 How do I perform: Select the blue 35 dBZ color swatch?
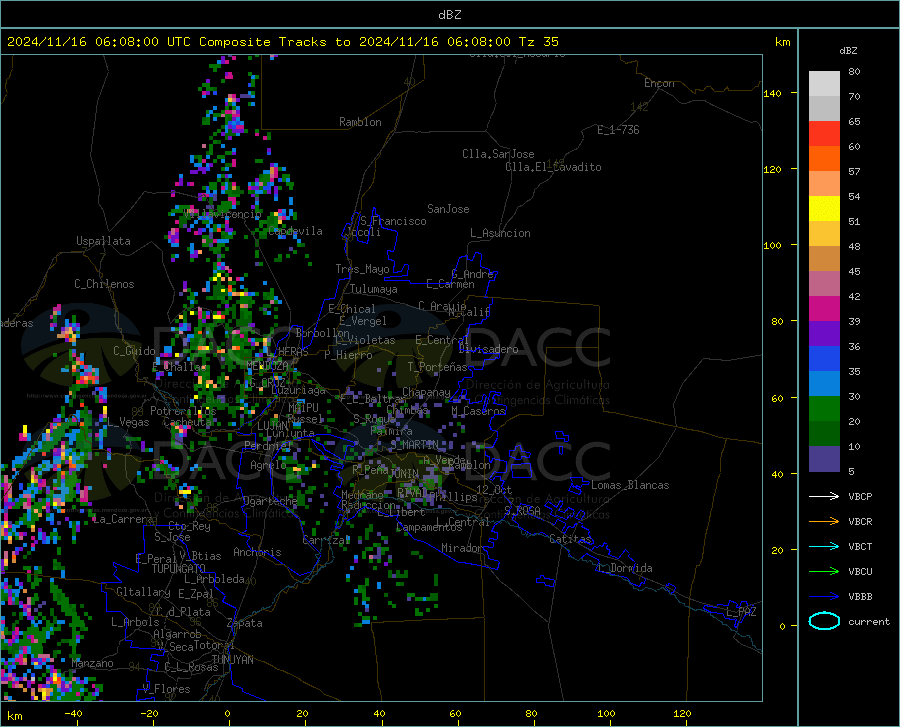pos(824,359)
